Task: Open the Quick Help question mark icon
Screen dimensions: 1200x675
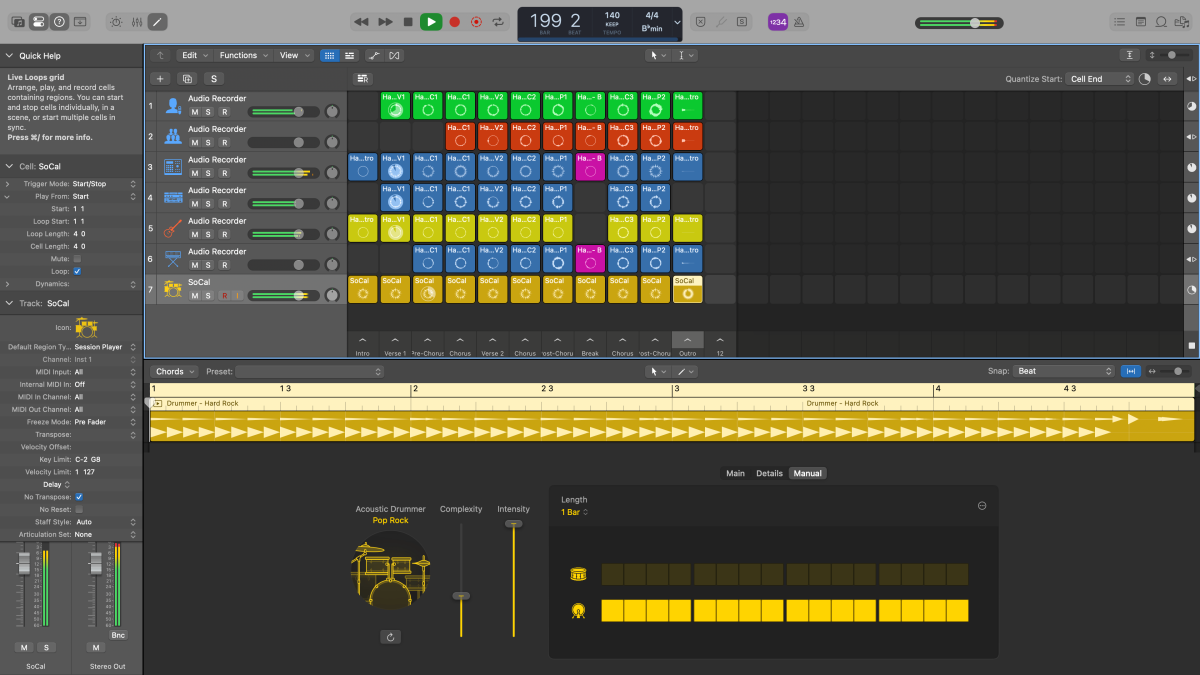Action: point(59,21)
